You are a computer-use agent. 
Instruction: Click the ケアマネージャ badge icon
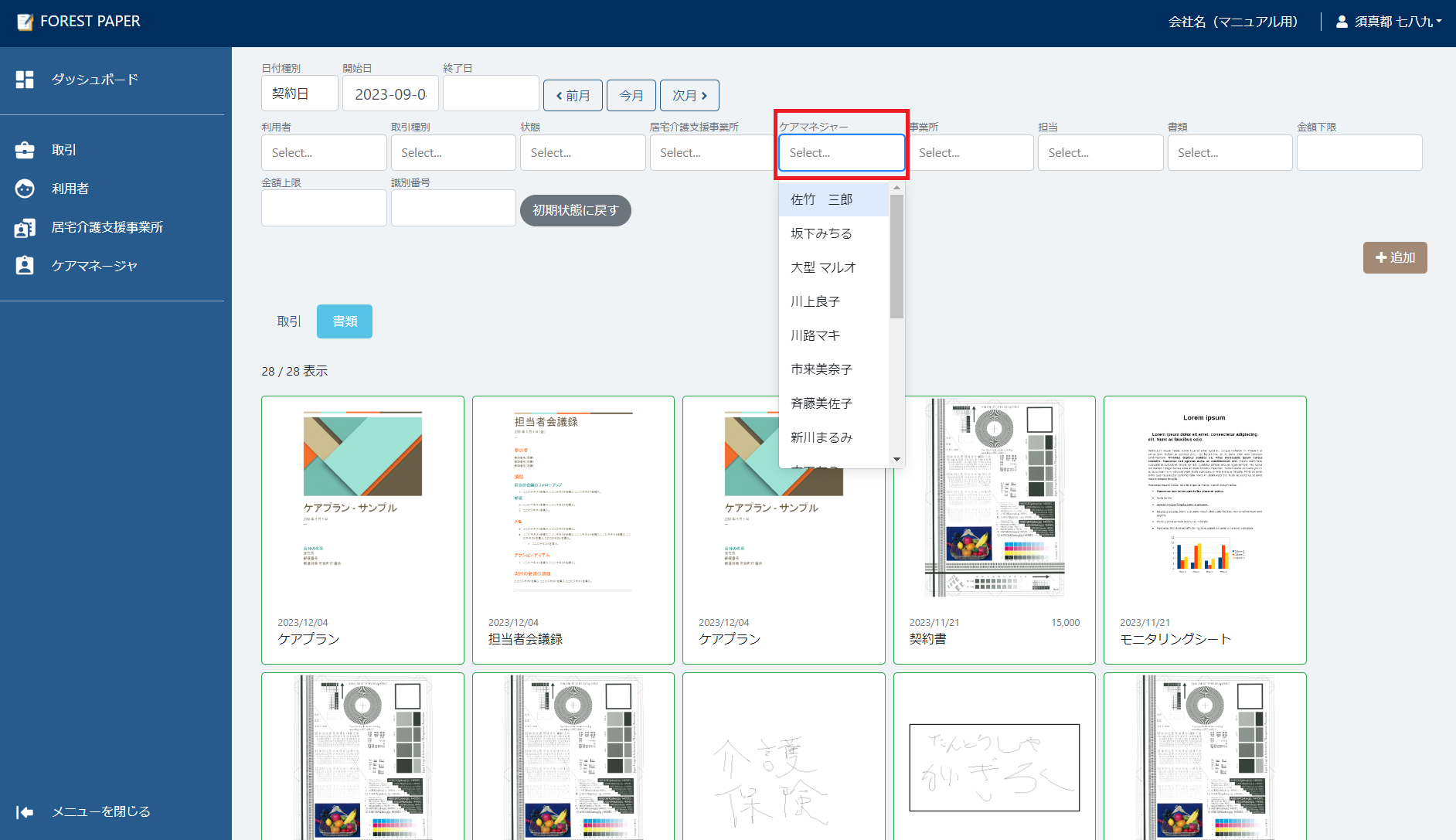point(25,266)
